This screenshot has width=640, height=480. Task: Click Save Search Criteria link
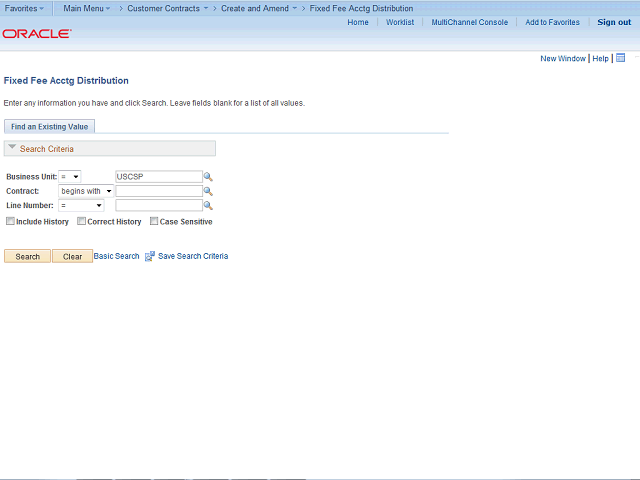[193, 256]
